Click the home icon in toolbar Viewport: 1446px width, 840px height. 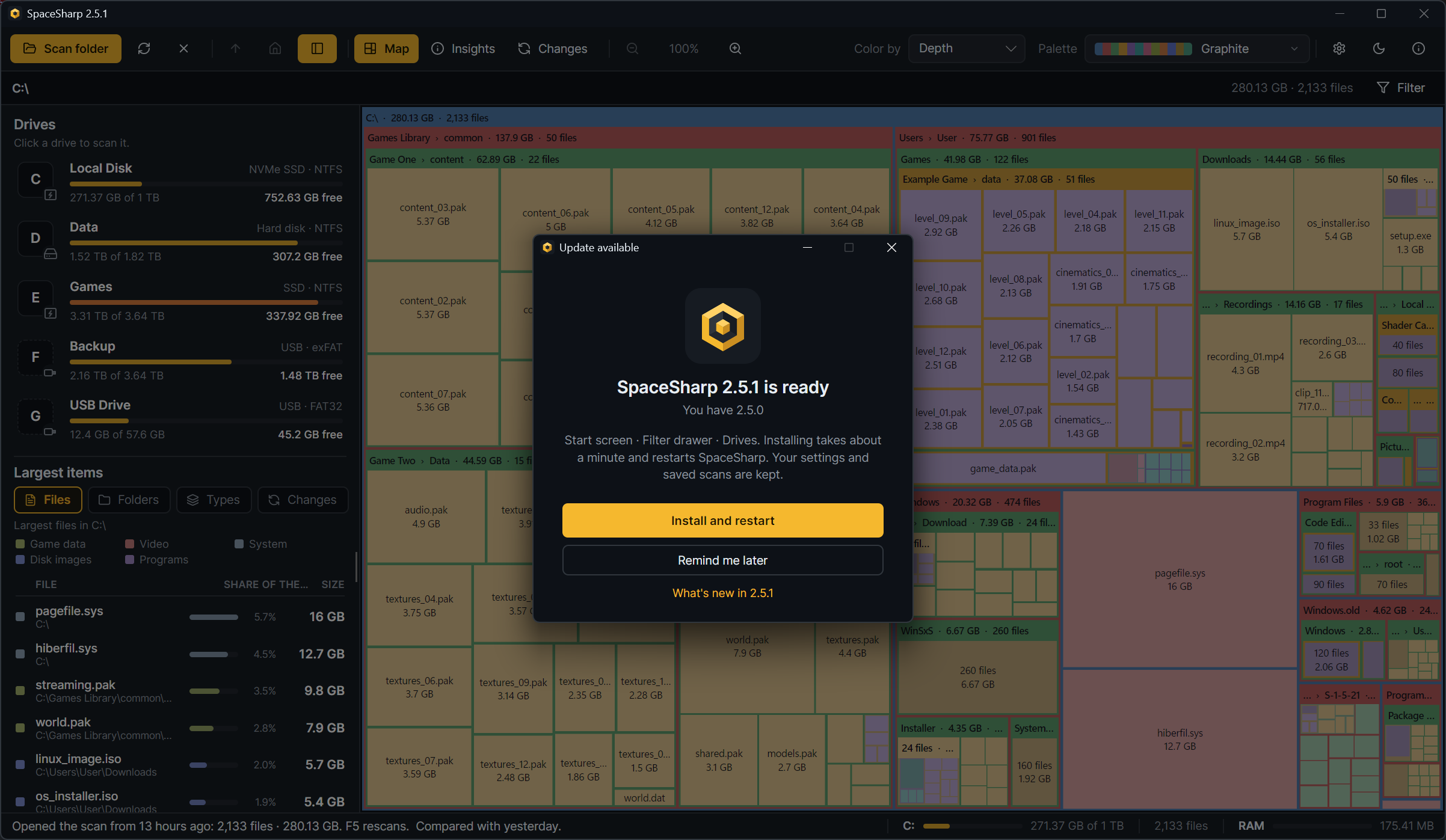(x=275, y=49)
